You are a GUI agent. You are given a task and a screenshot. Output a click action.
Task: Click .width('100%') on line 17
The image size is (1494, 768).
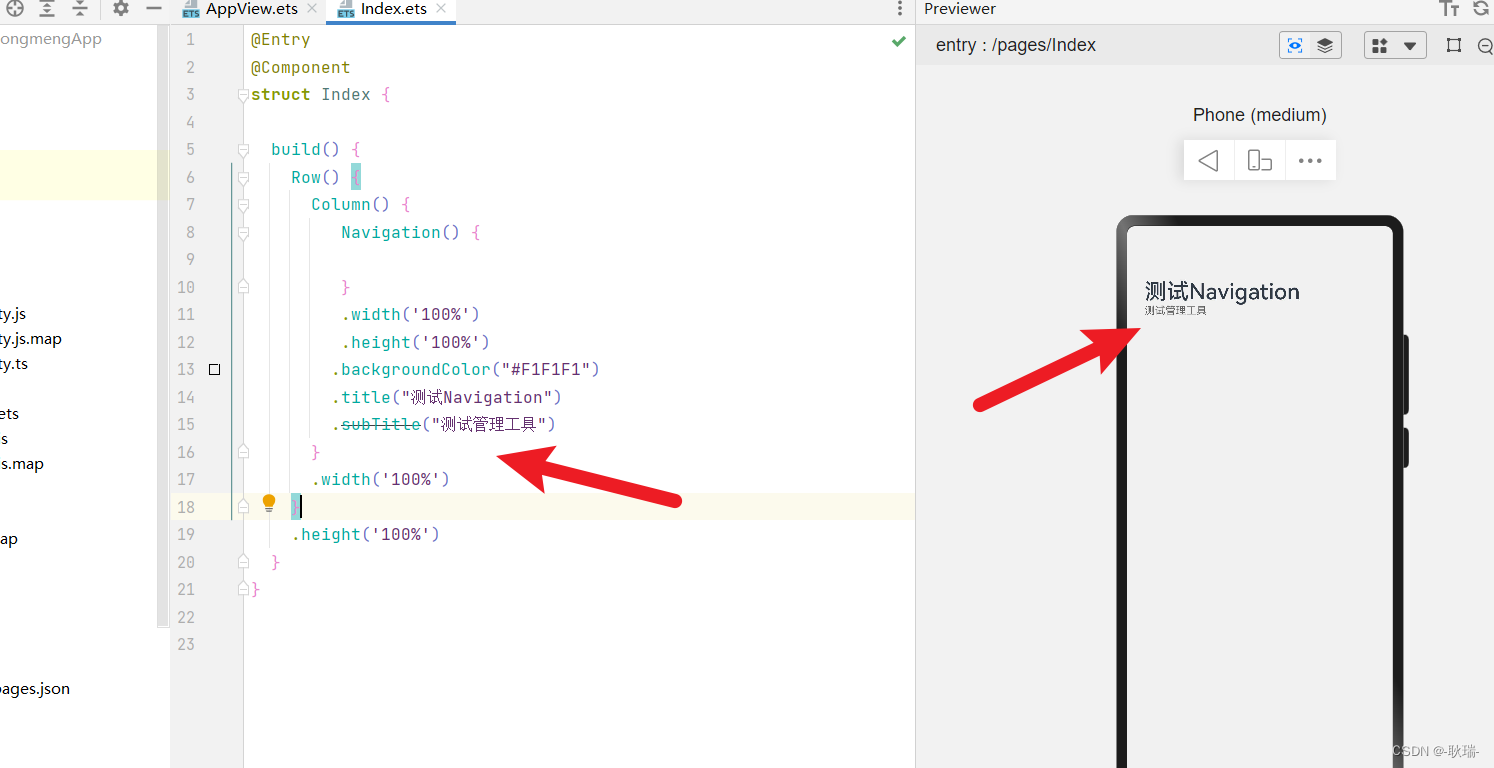click(x=381, y=480)
